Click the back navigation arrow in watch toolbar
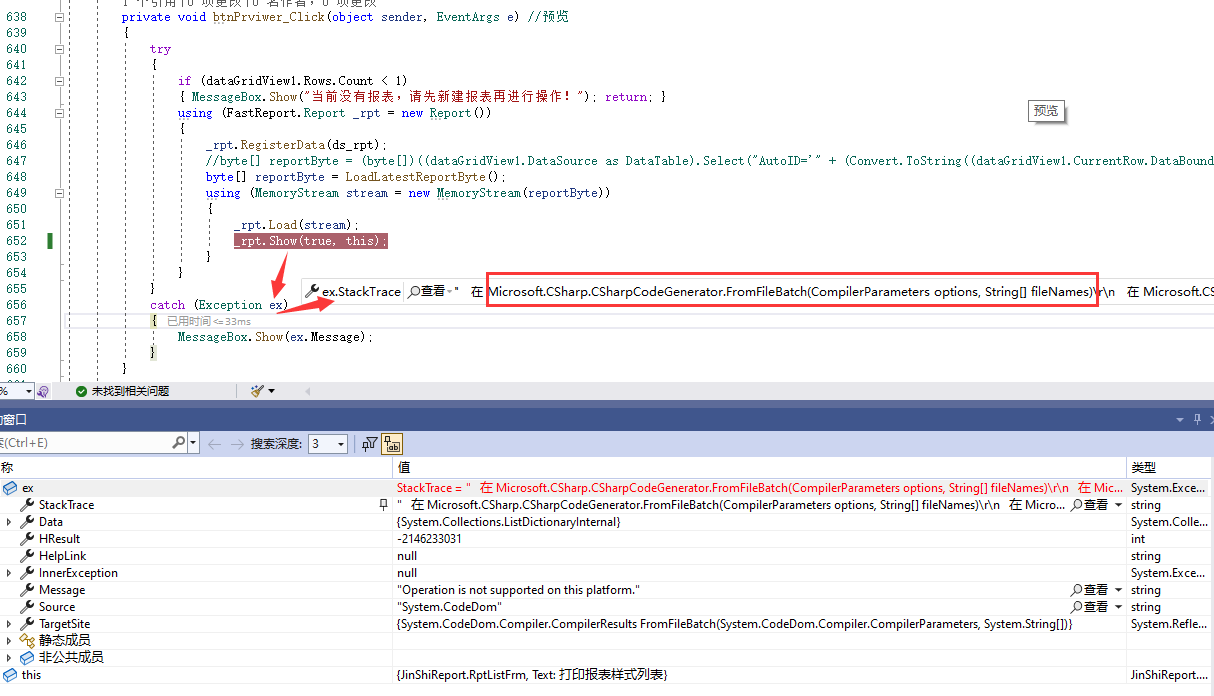This screenshot has width=1214, height=696. [x=214, y=443]
